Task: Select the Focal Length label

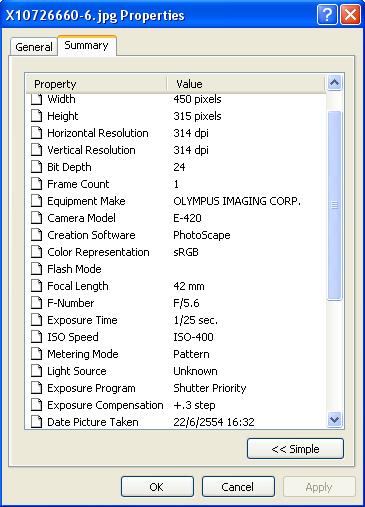Action: point(78,286)
